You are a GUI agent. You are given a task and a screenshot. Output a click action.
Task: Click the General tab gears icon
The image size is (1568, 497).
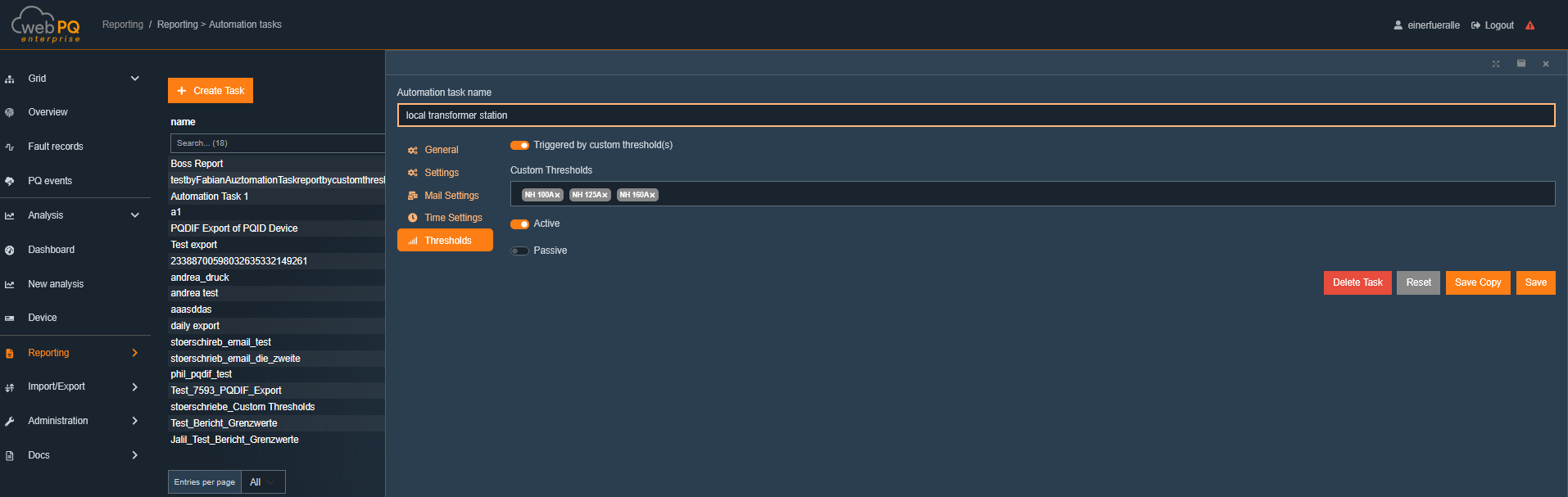click(x=413, y=151)
